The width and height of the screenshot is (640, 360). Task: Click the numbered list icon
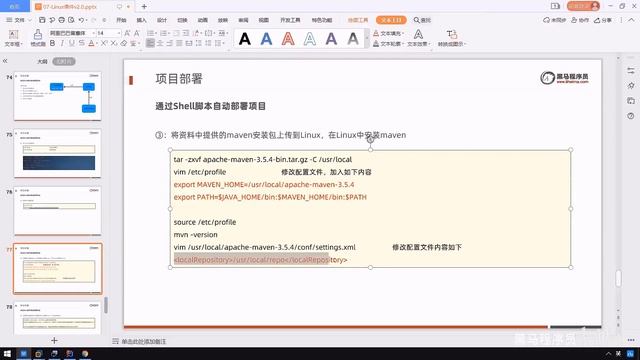click(163, 33)
